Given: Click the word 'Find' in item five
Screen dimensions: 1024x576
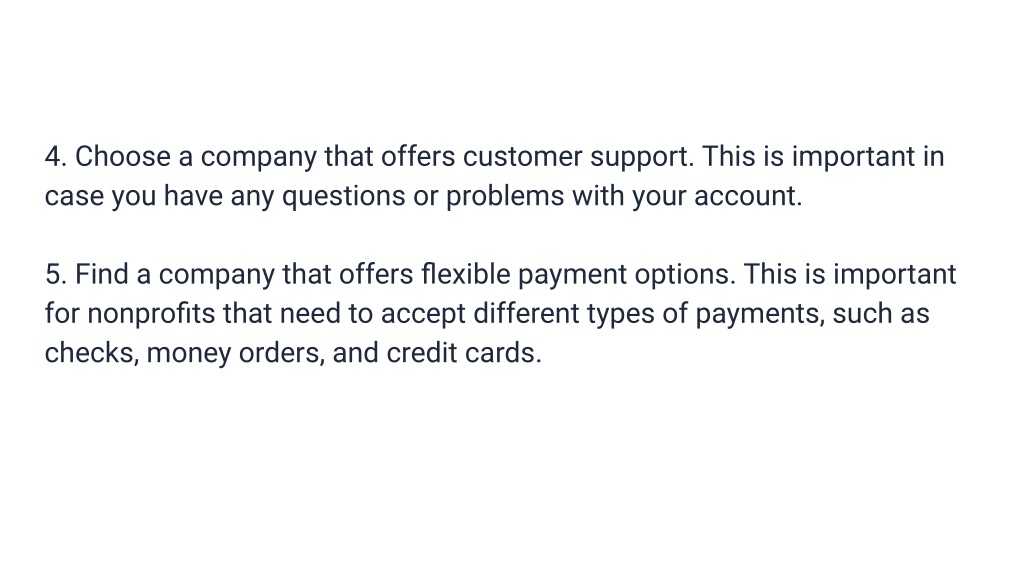Looking at the screenshot, I should (x=102, y=274).
